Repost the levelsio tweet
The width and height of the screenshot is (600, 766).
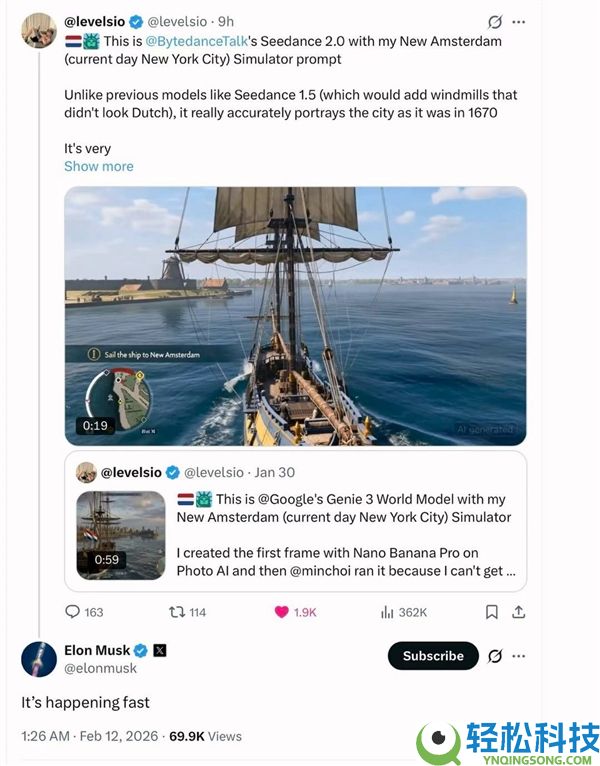click(174, 612)
